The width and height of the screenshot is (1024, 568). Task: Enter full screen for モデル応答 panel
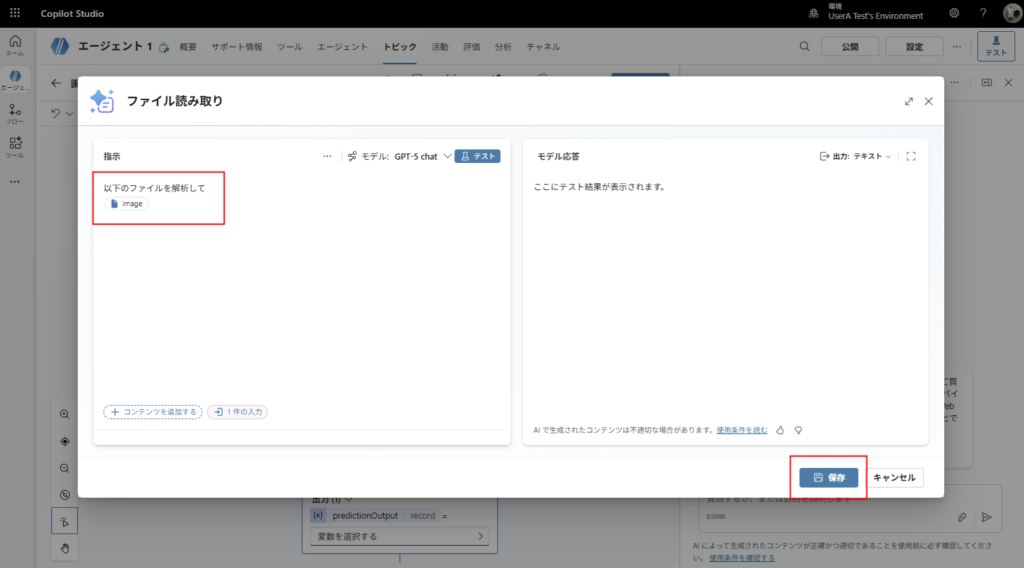pyautogui.click(x=911, y=156)
